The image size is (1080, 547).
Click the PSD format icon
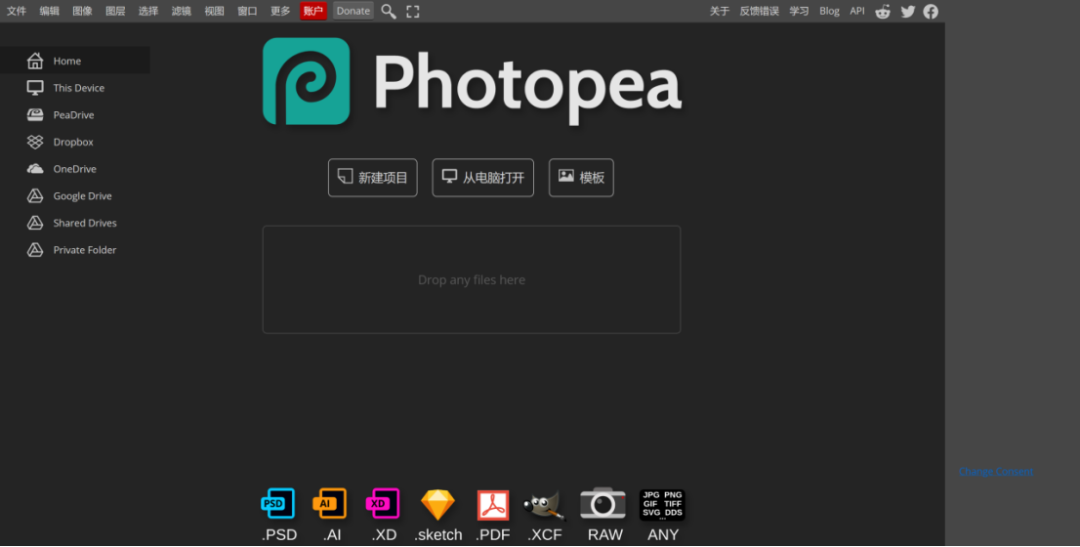tap(278, 504)
